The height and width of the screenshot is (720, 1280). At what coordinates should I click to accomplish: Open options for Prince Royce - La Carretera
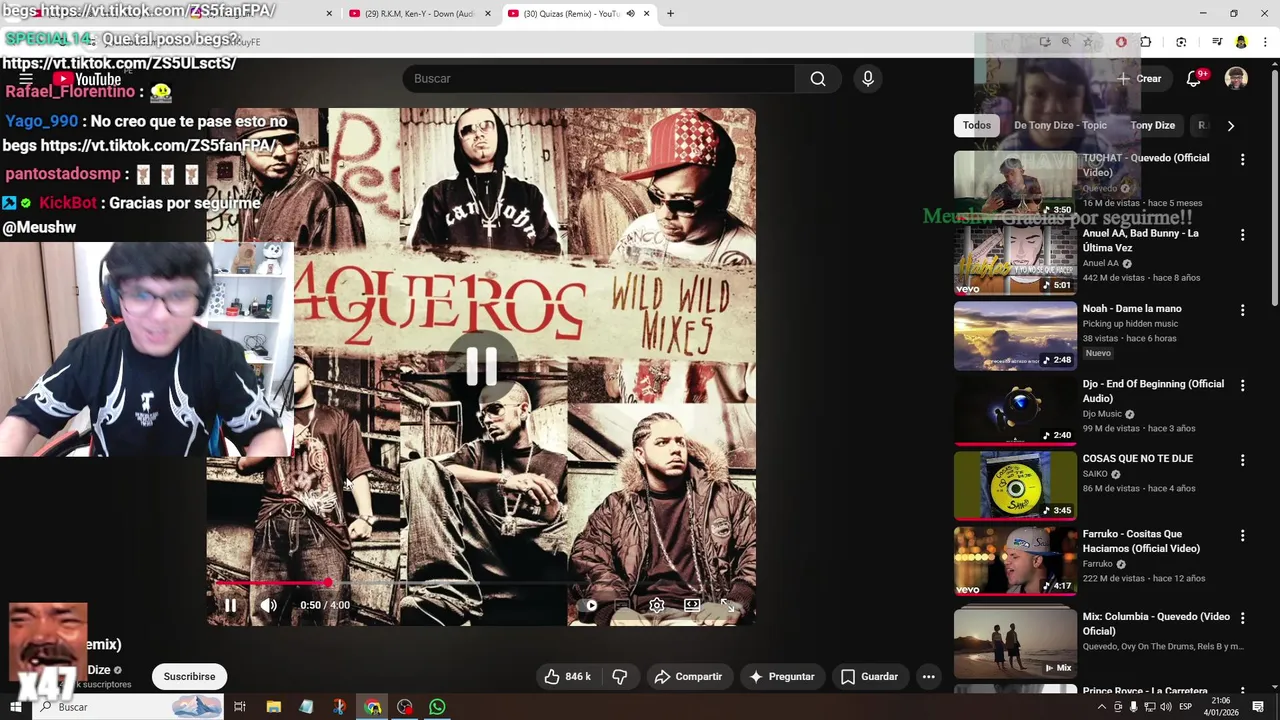click(x=1242, y=692)
